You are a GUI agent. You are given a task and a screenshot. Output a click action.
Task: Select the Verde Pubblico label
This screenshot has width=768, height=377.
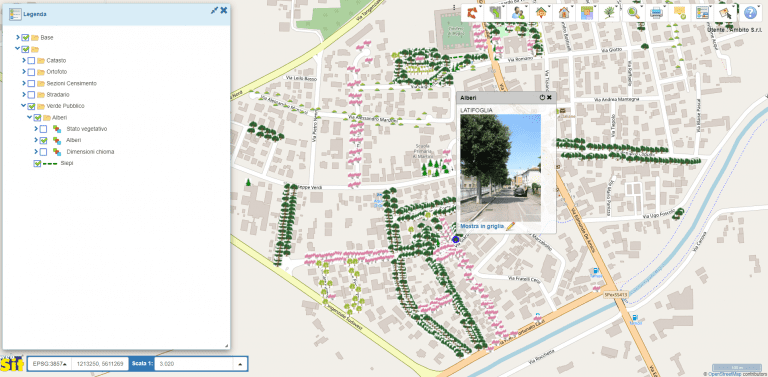point(66,106)
